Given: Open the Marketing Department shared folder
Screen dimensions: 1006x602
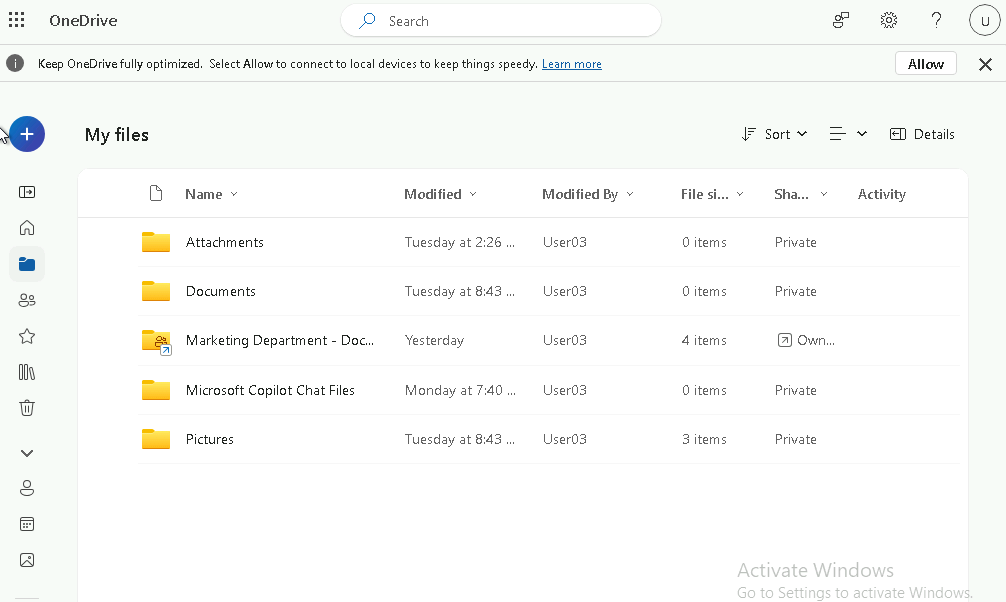Looking at the screenshot, I should click(280, 340).
